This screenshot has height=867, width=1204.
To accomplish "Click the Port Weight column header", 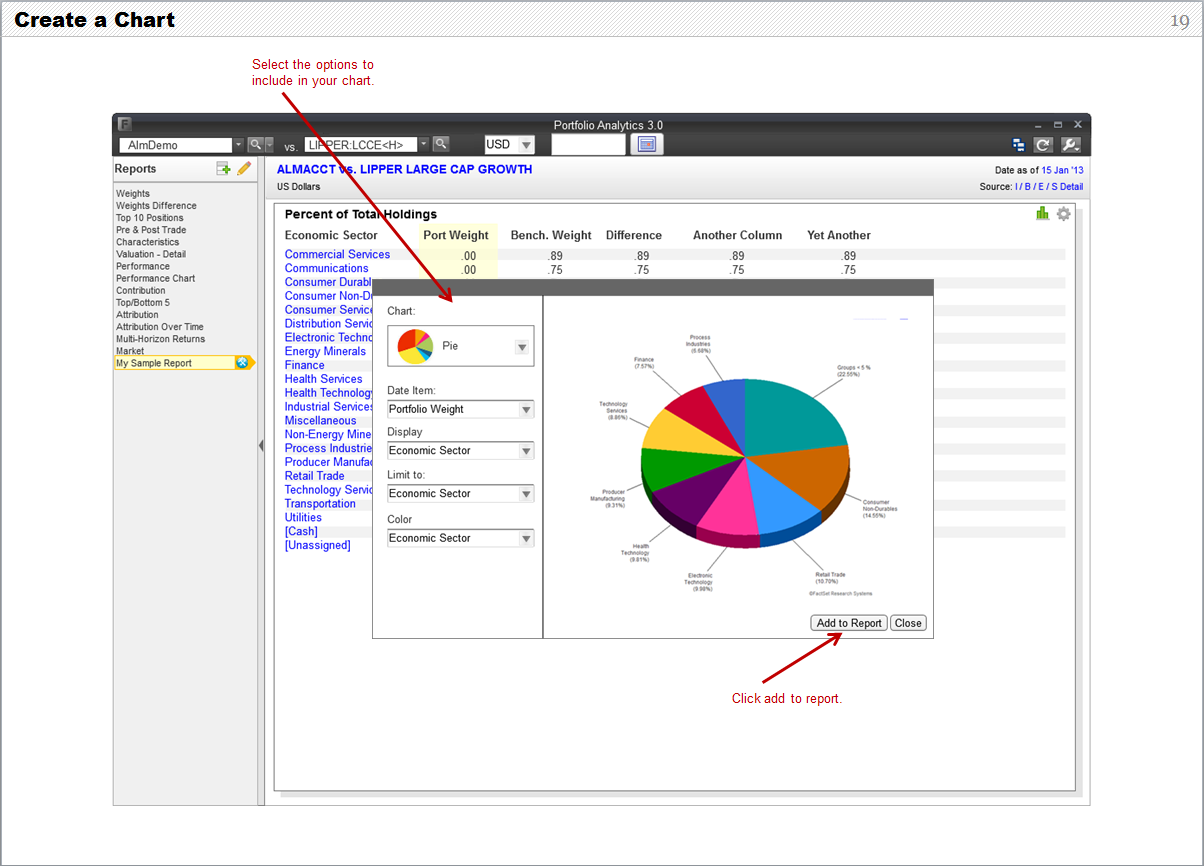I will coord(456,236).
